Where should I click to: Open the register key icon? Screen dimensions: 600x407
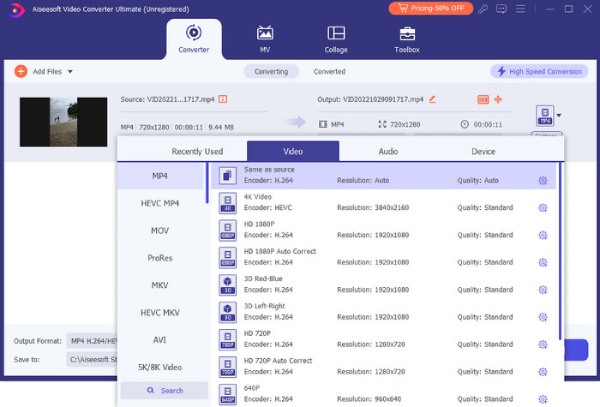point(483,9)
